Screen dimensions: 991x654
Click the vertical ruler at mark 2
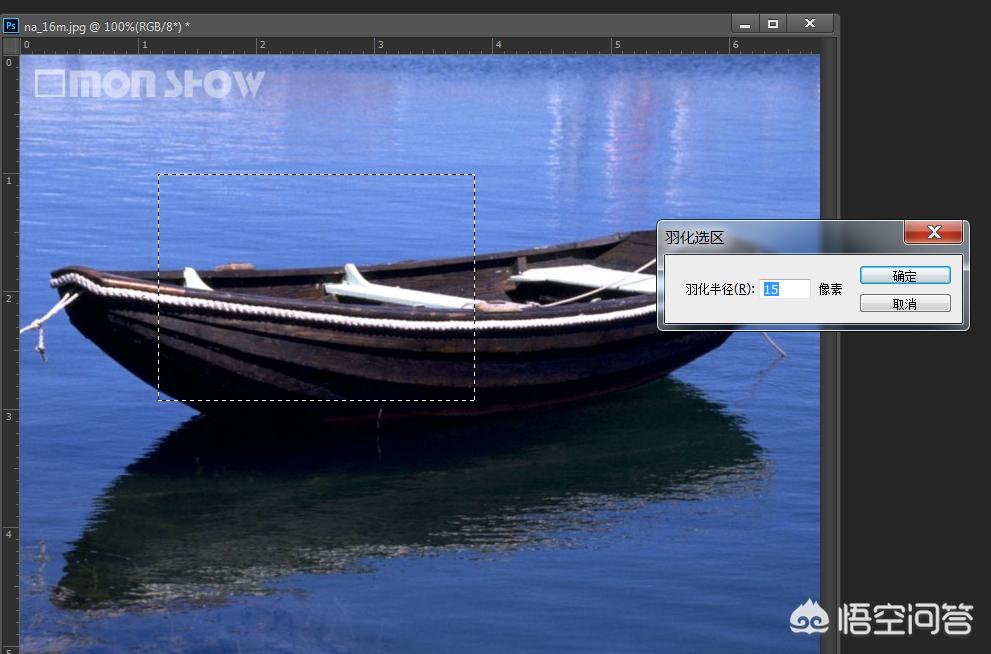(x=10, y=298)
